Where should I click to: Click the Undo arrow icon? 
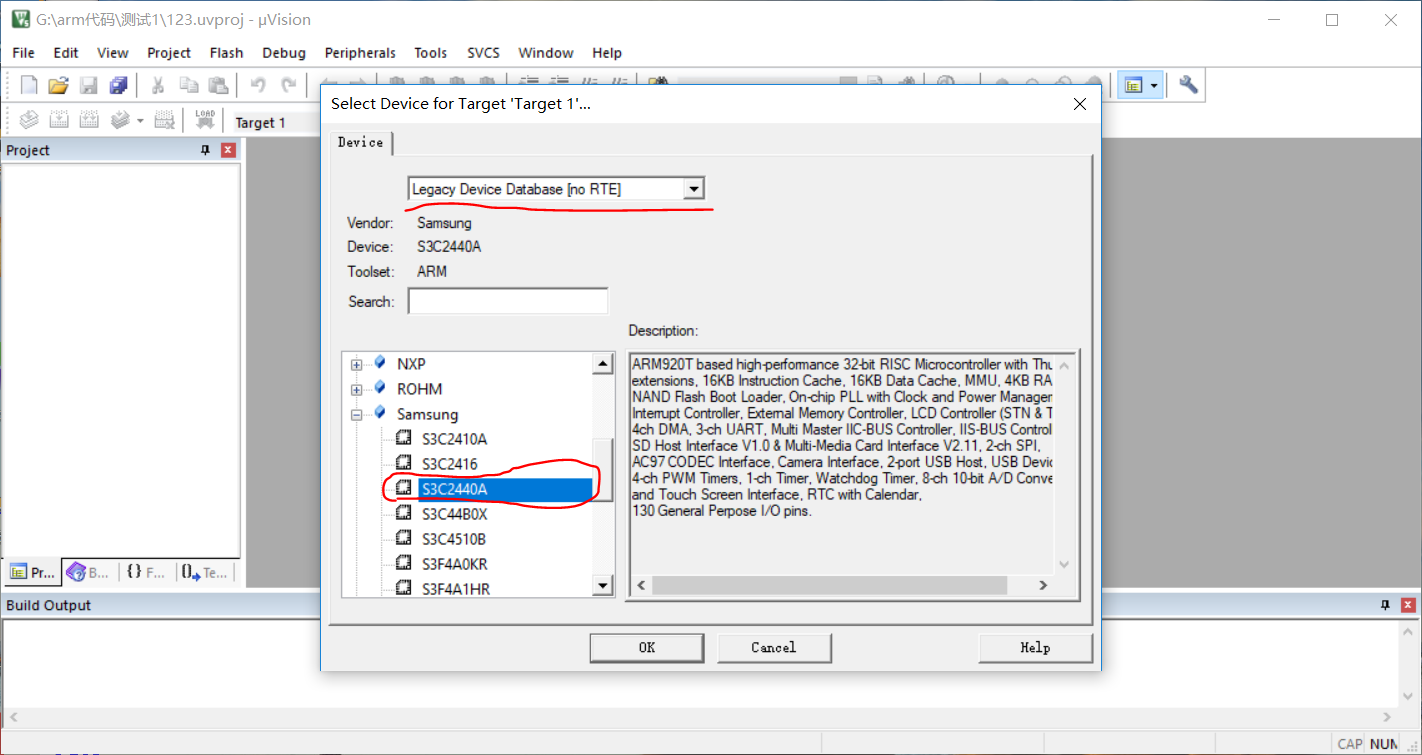tap(258, 85)
